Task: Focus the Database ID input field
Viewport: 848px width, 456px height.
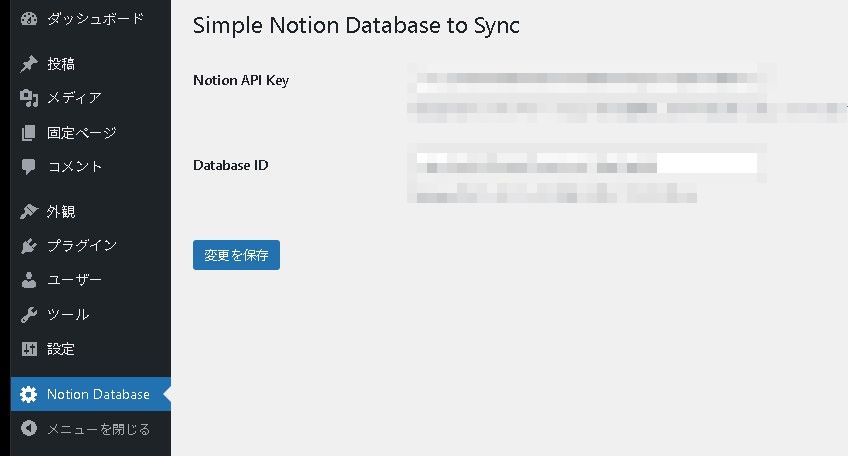Action: (x=586, y=164)
